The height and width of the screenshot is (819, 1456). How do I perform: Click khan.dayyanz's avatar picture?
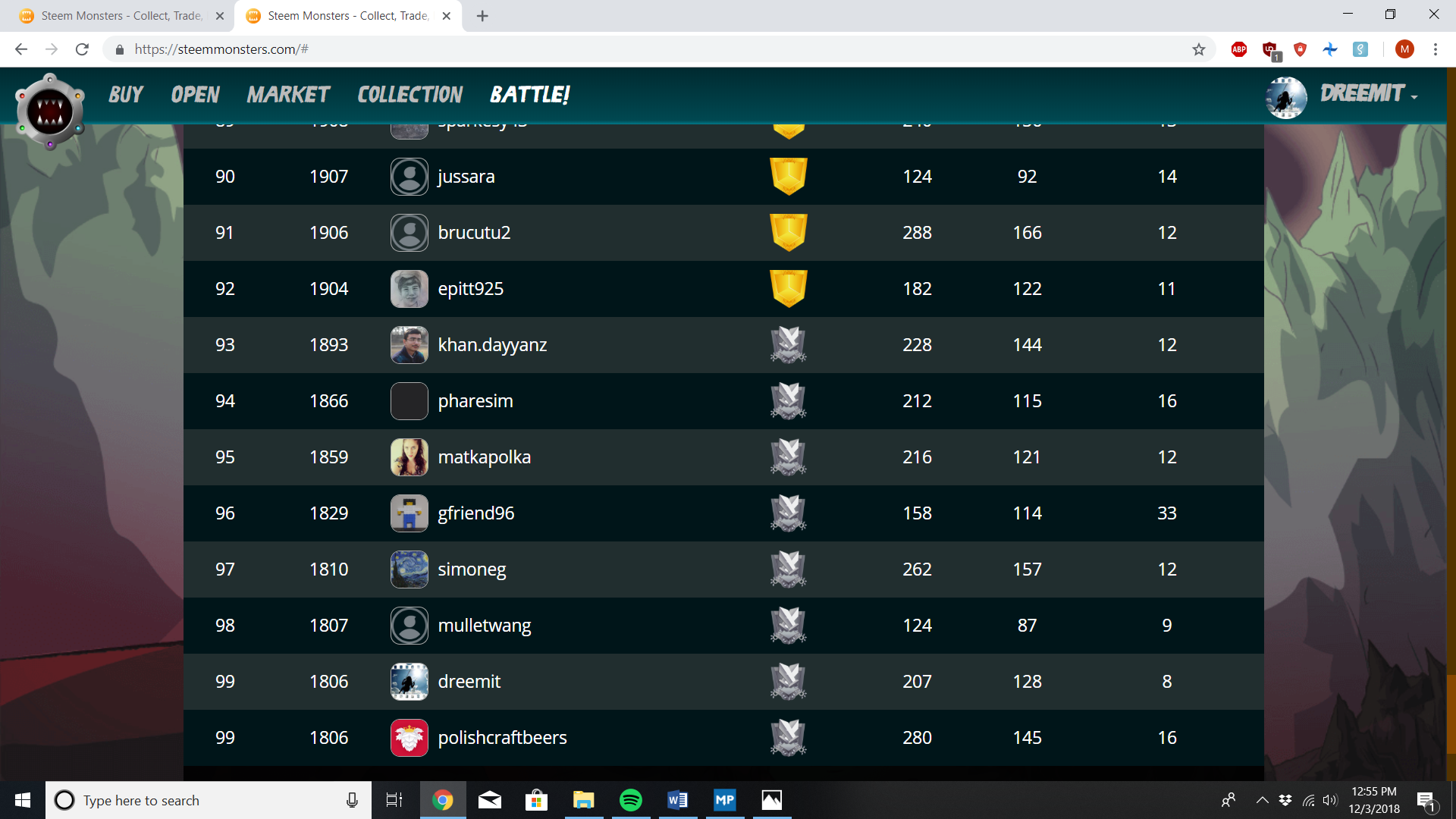(409, 345)
